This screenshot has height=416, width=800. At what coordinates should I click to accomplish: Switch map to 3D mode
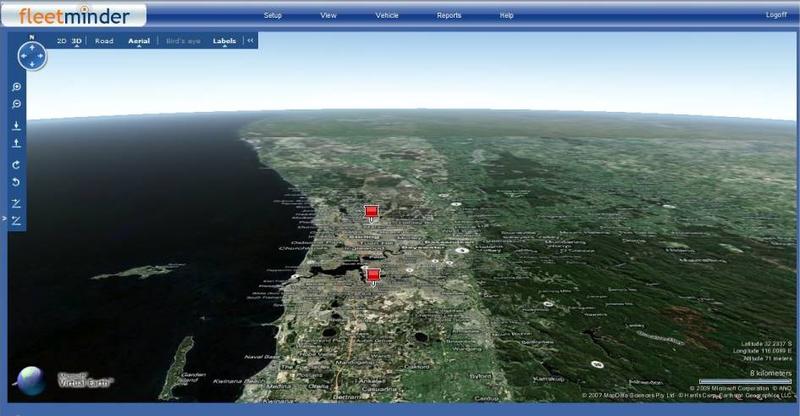[x=77, y=41]
